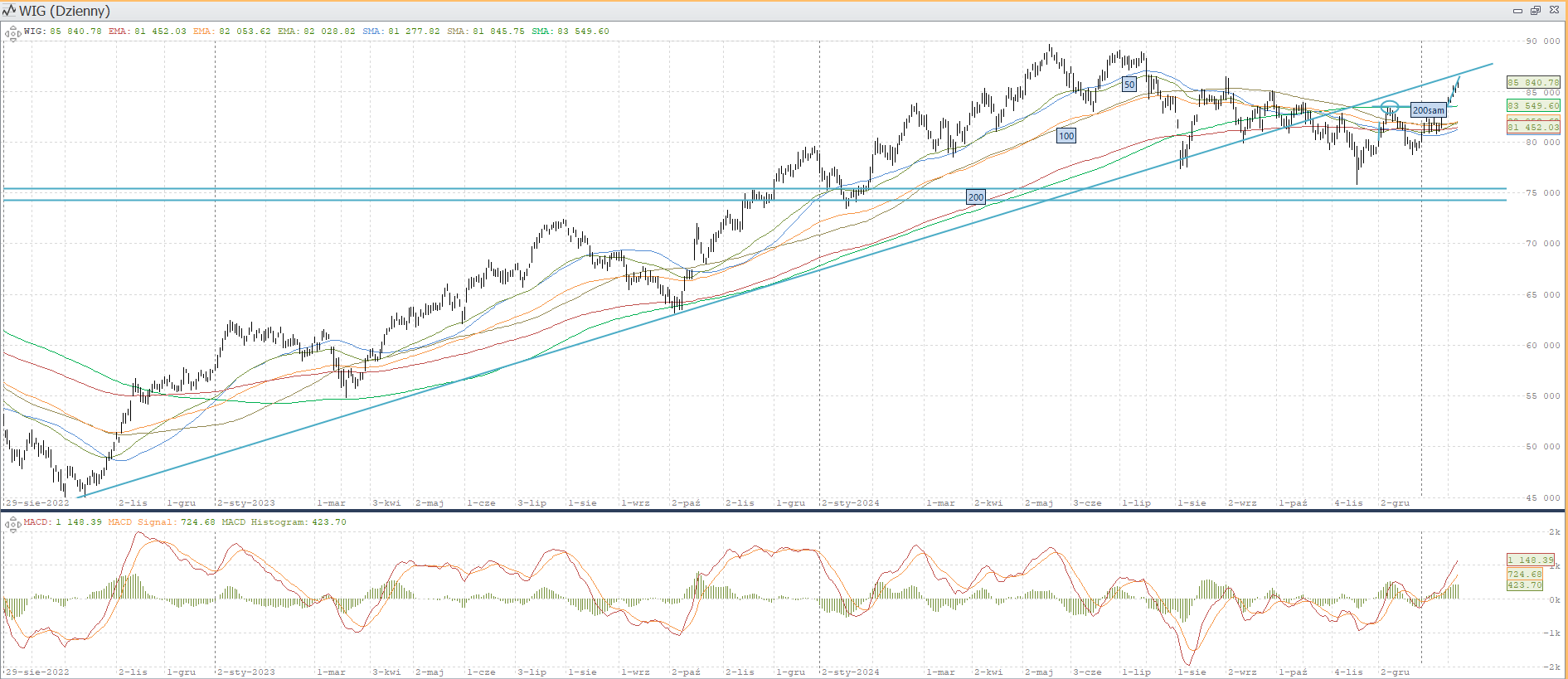
Task: Click the 83 549.60 price axis tag
Action: pos(1533,106)
